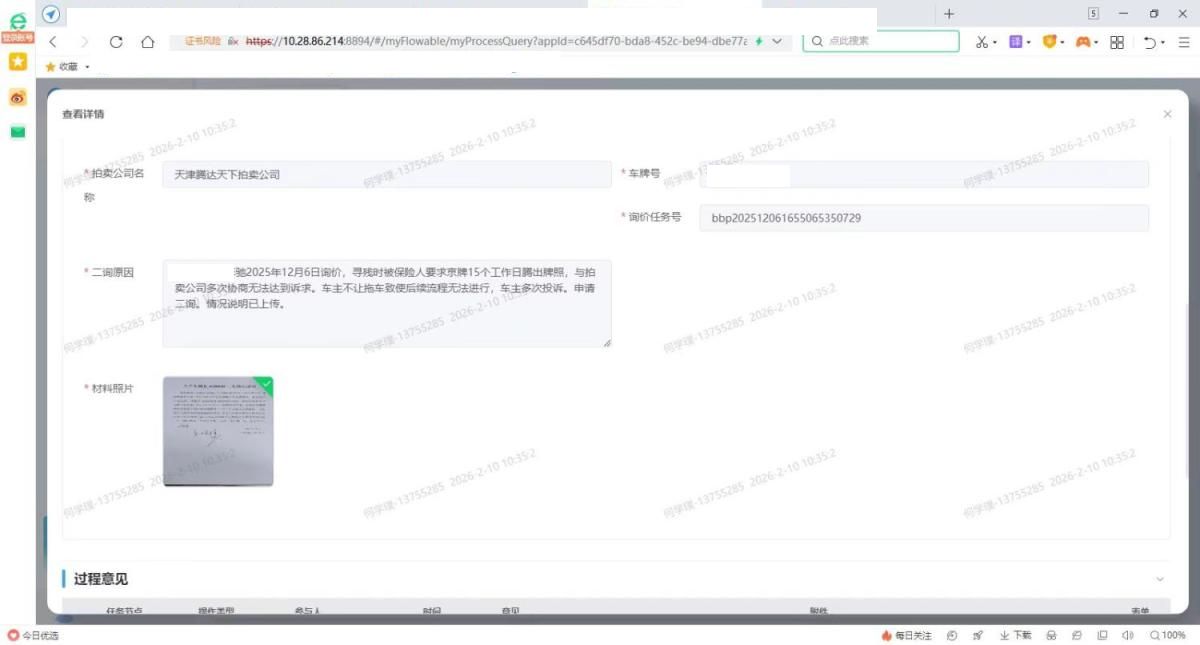Open the scissors screenshot tool
The image size is (1200, 645).
point(981,42)
